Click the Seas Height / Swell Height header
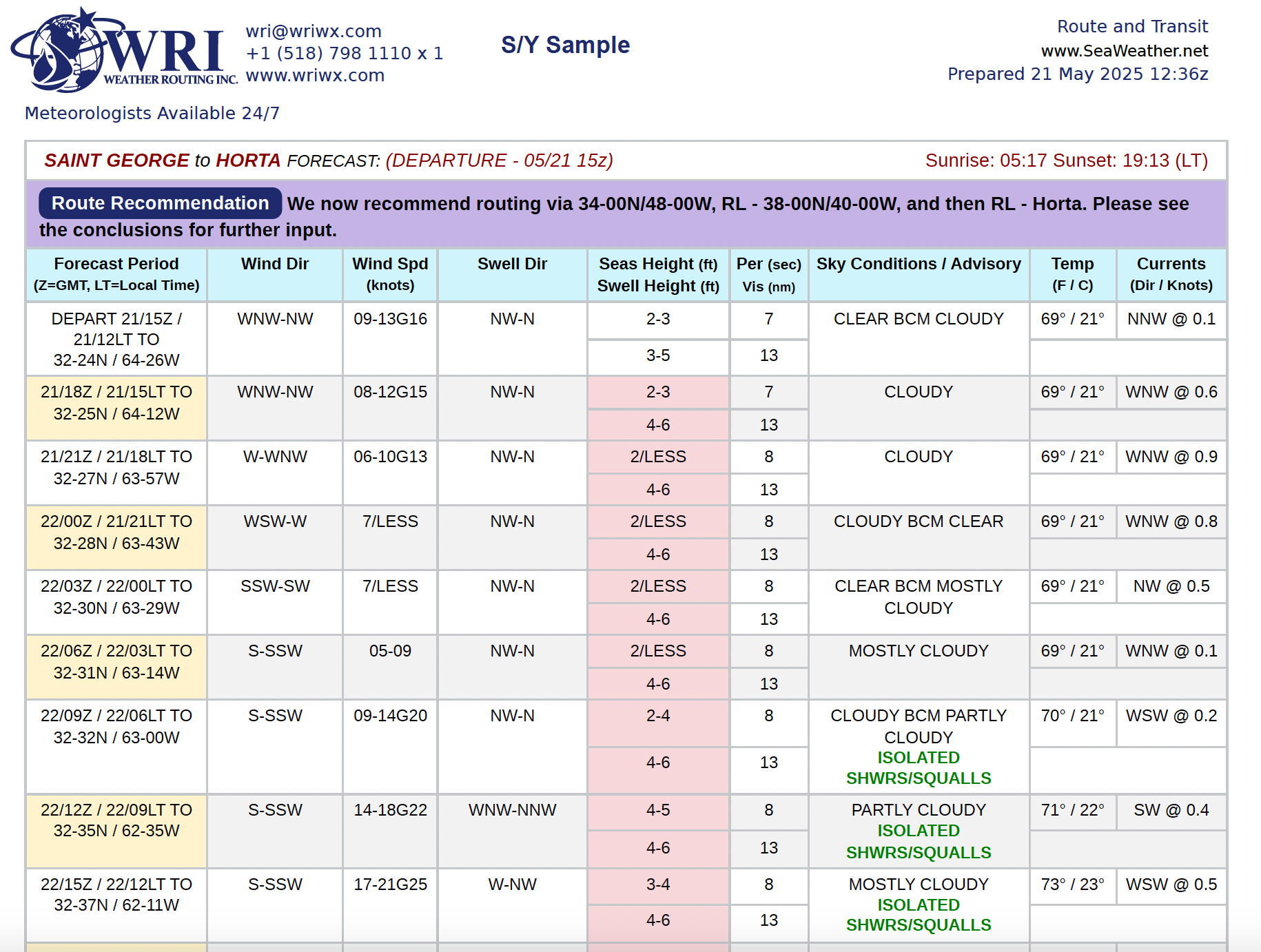This screenshot has width=1261, height=952. click(x=658, y=275)
